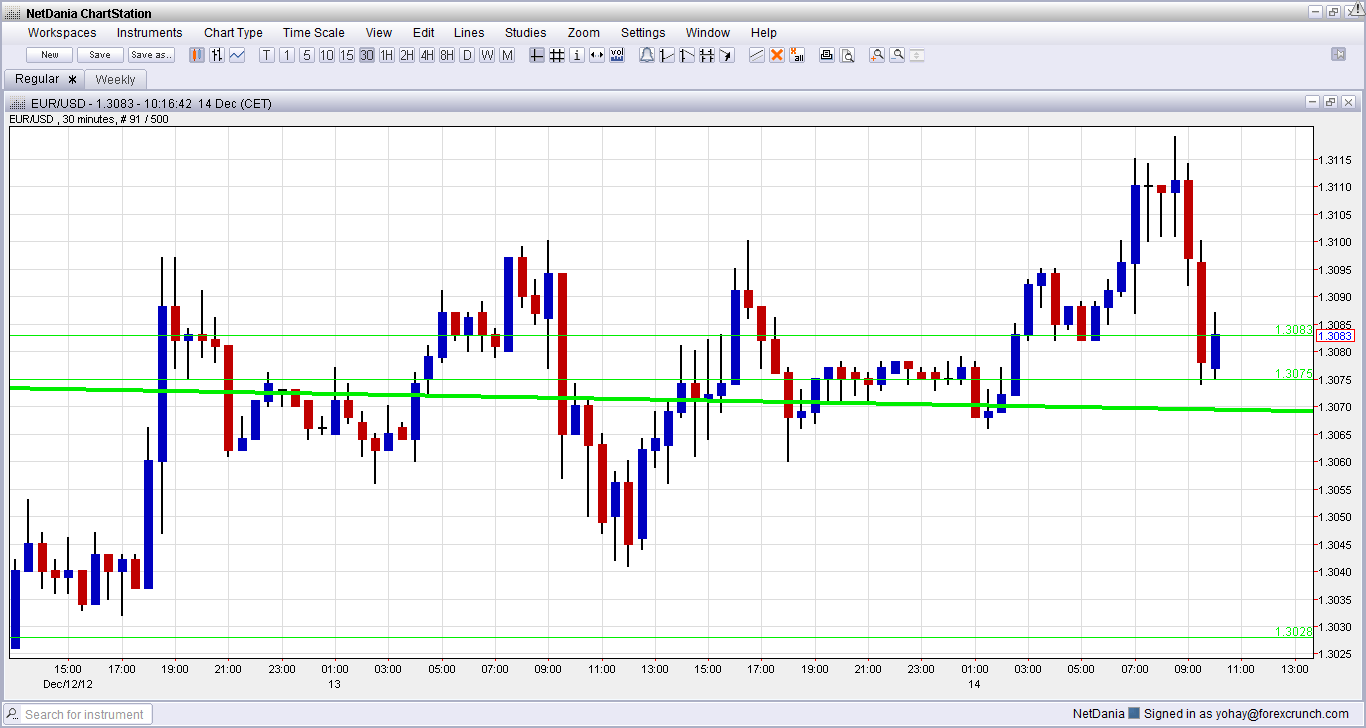The height and width of the screenshot is (728, 1366).
Task: Print the chart using the printer icon
Action: [827, 55]
